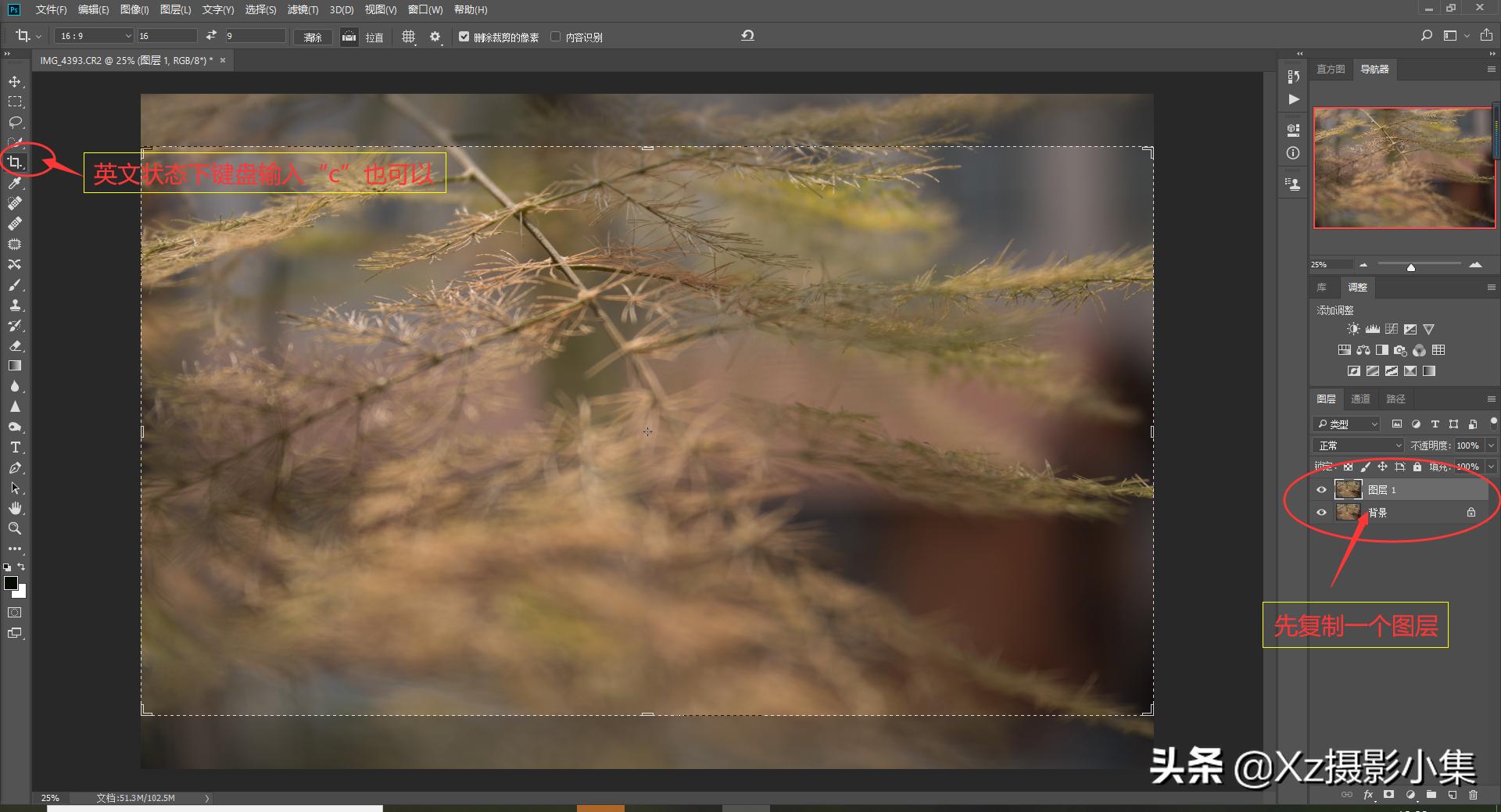
Task: Select the Sharpen tool
Action: point(15,406)
